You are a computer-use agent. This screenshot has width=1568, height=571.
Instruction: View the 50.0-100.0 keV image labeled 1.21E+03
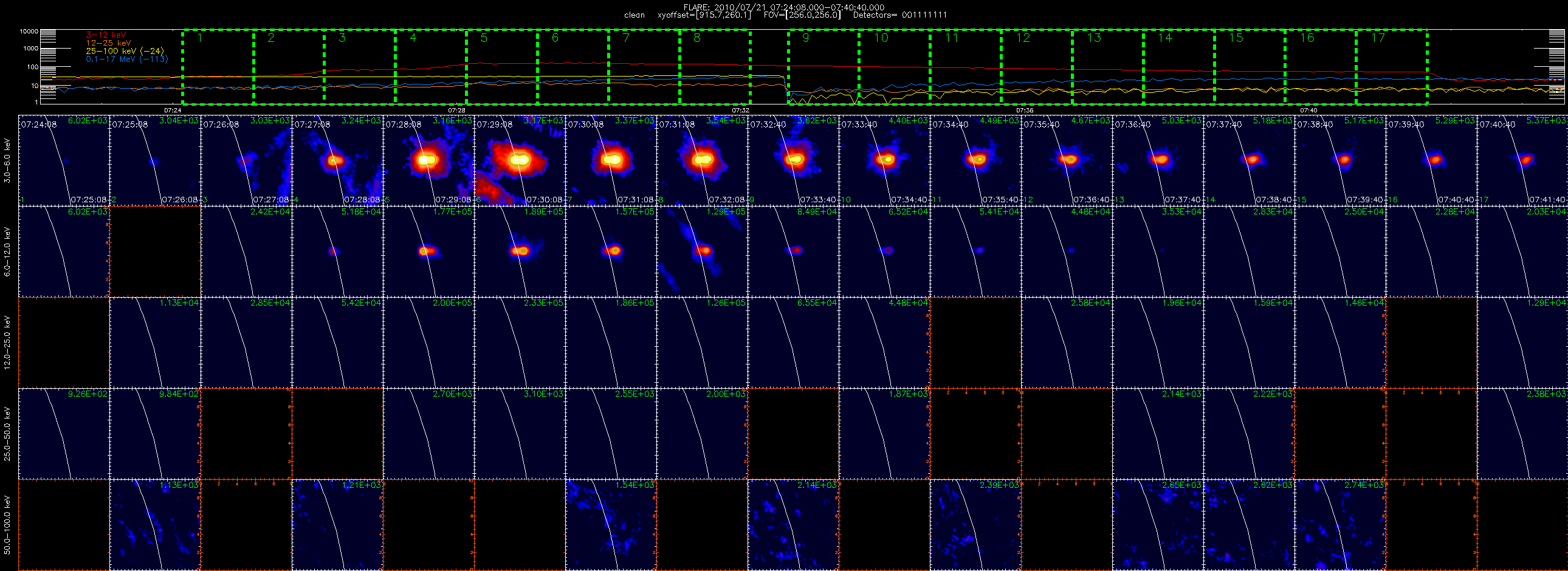(x=338, y=525)
